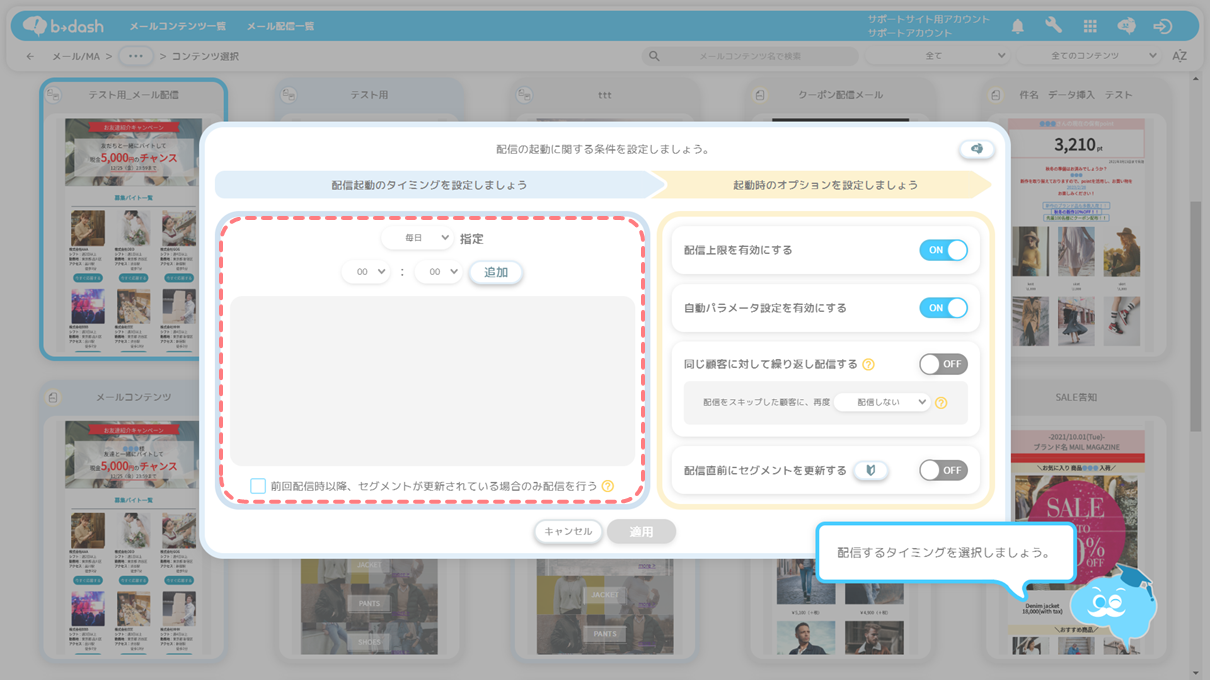Click the card icon on クーポン配信メール
This screenshot has width=1210, height=680.
click(x=760, y=95)
